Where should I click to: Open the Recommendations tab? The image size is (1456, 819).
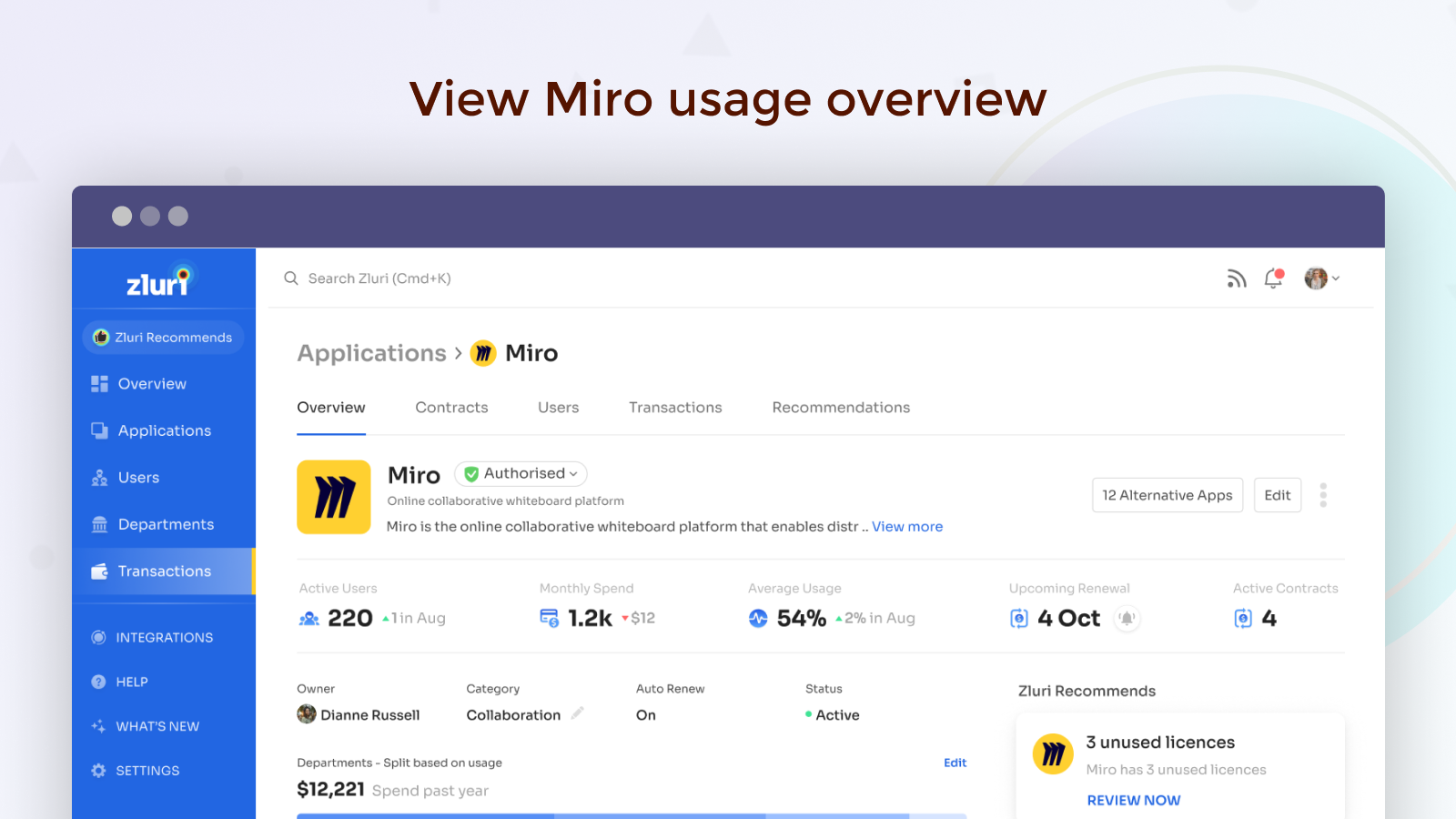[x=841, y=408]
